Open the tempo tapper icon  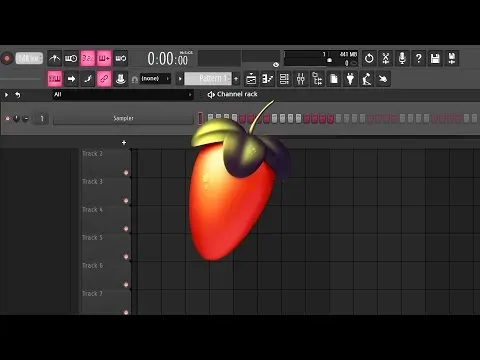point(367,79)
